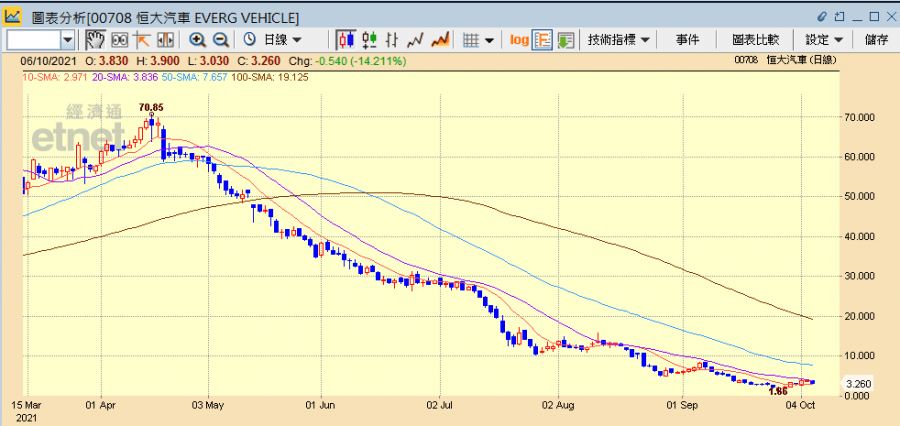
Task: Open the 技術指標 menu
Action: [x=619, y=39]
